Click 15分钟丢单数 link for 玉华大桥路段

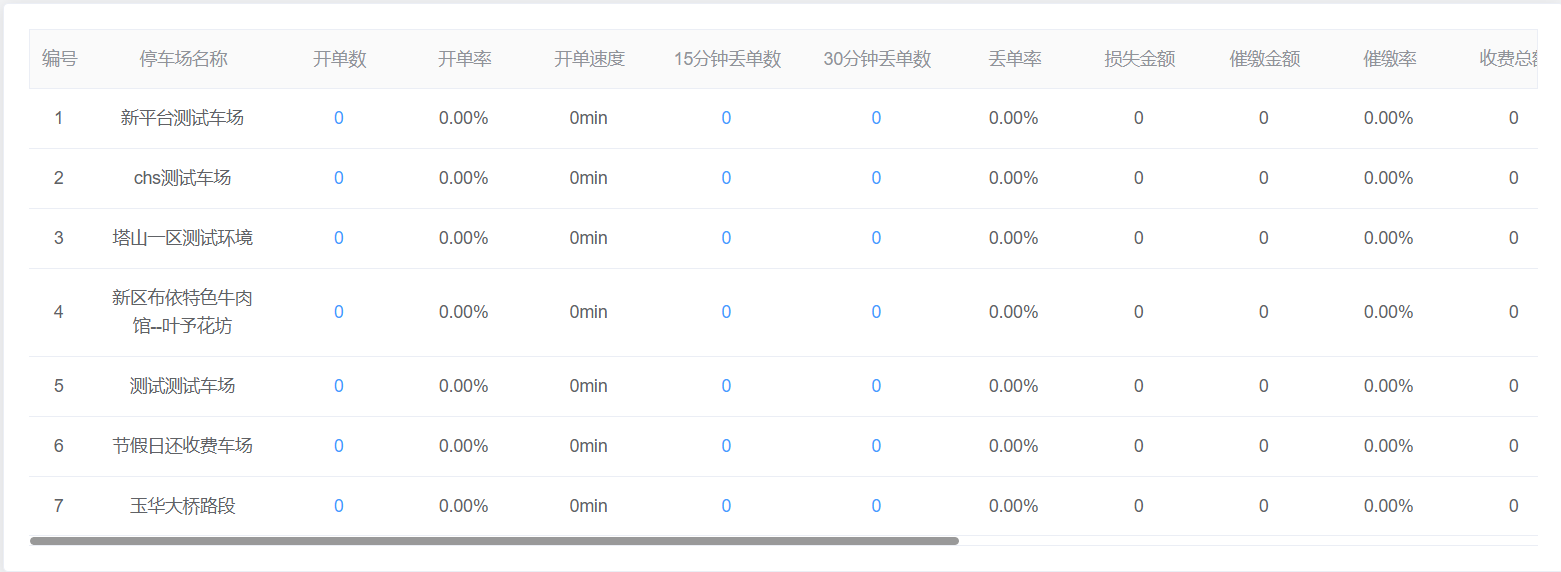[x=726, y=506]
